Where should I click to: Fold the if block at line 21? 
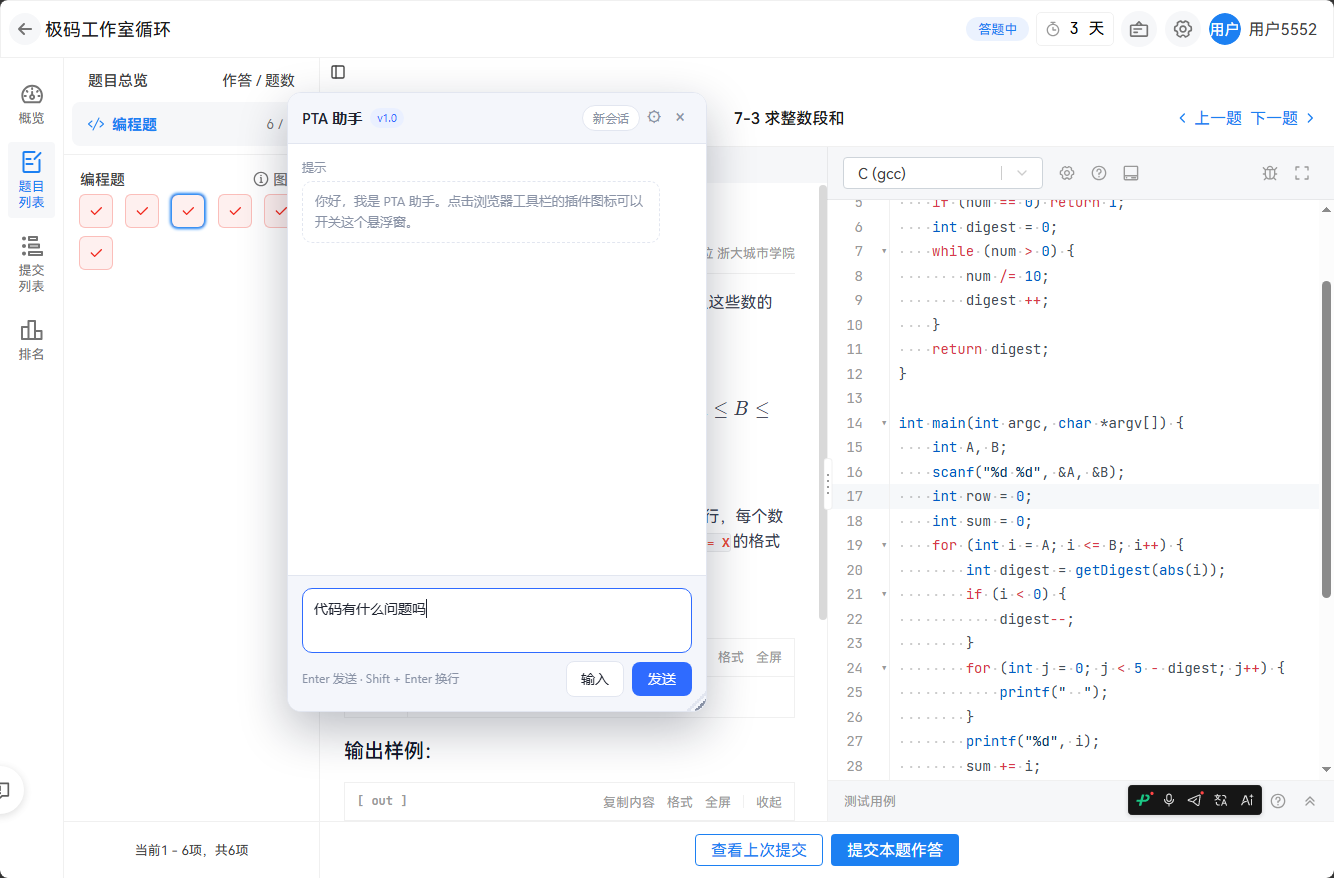884,595
